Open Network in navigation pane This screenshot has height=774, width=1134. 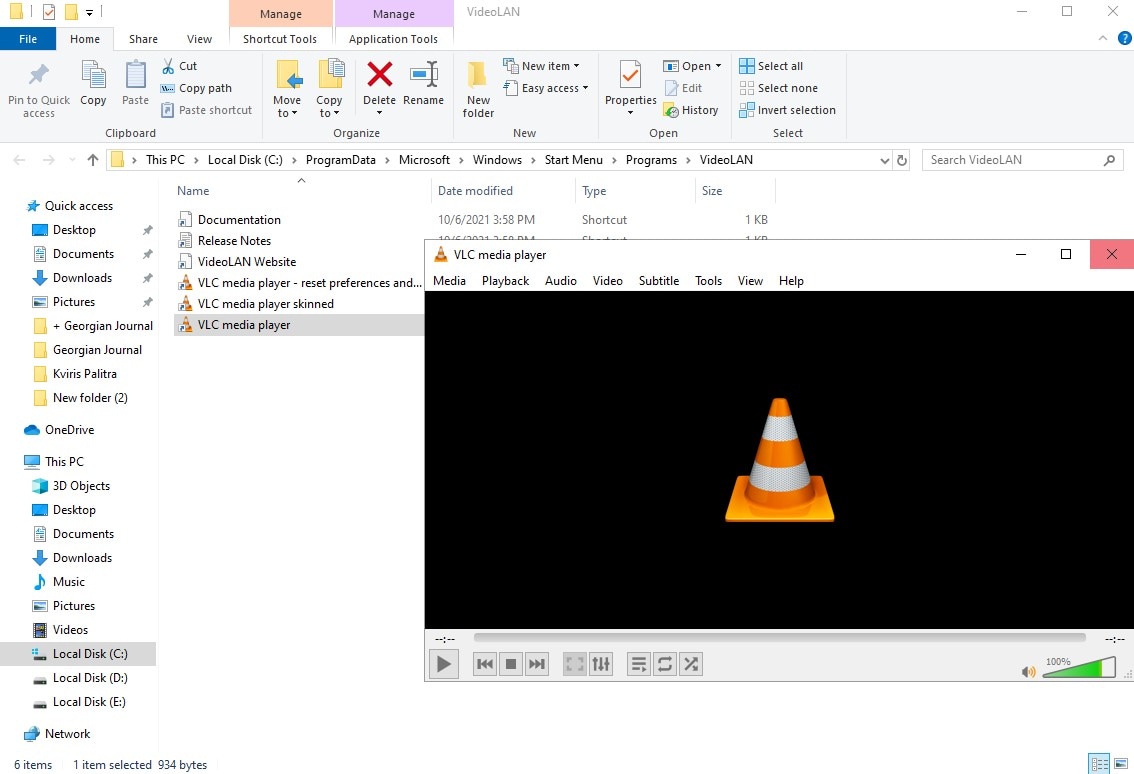(67, 733)
